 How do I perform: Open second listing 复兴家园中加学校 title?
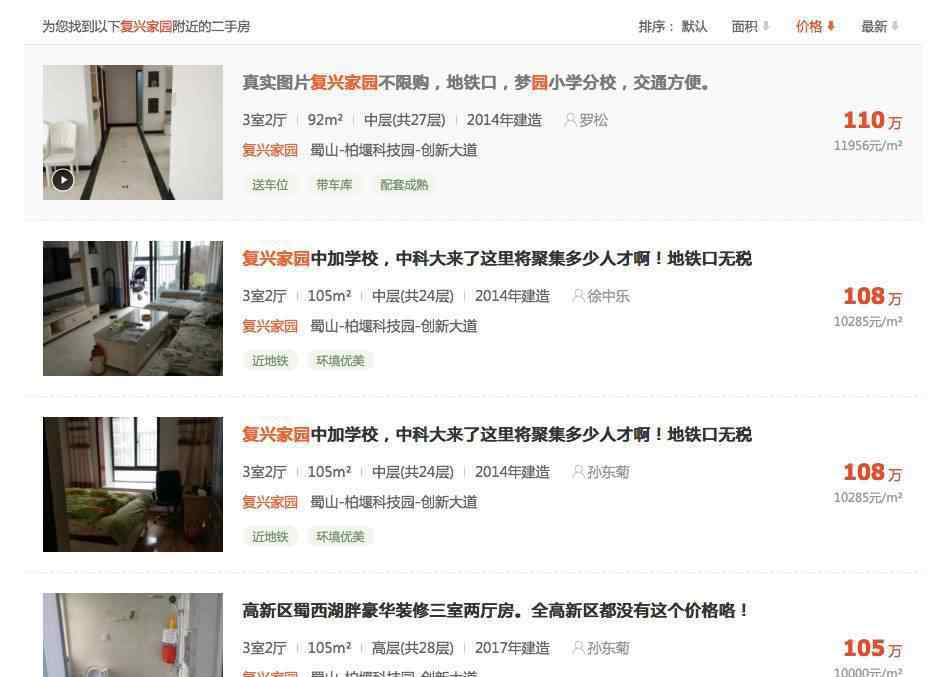click(496, 258)
